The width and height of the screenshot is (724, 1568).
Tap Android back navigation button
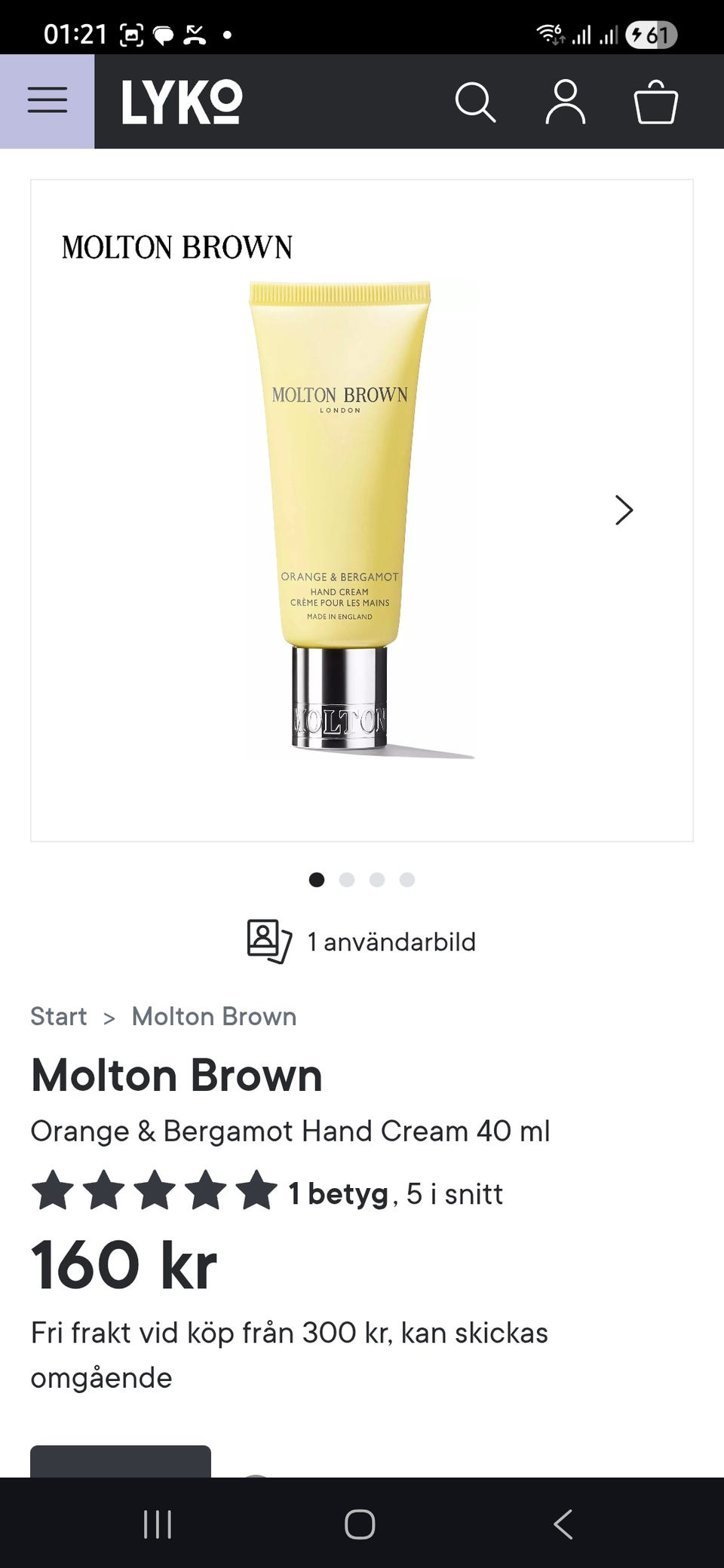click(x=563, y=1524)
